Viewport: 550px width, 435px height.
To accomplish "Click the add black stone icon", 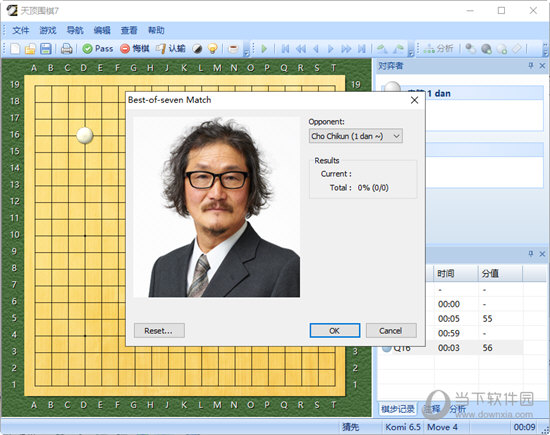I will point(487,48).
